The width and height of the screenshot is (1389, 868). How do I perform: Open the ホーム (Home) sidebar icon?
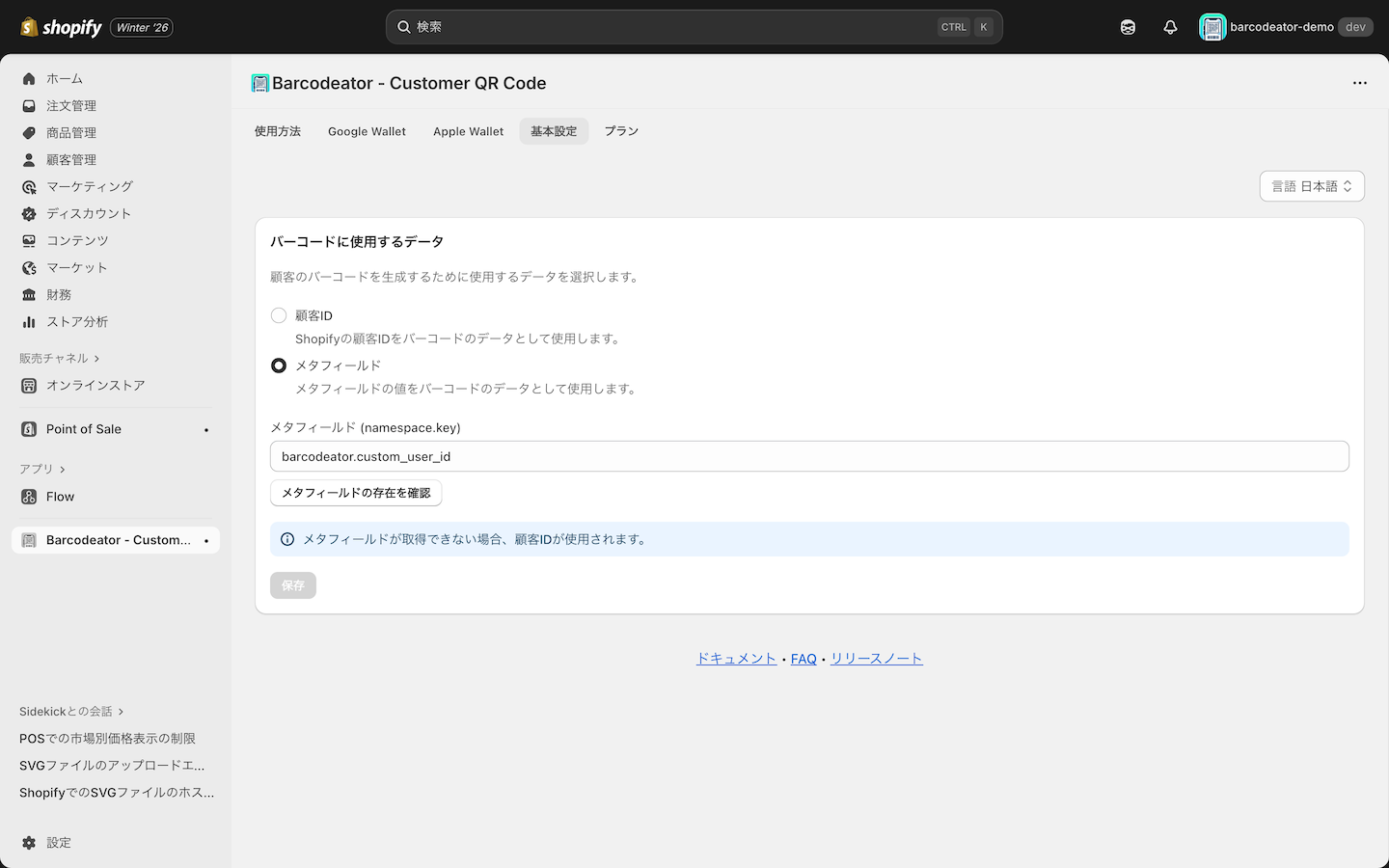[x=28, y=78]
